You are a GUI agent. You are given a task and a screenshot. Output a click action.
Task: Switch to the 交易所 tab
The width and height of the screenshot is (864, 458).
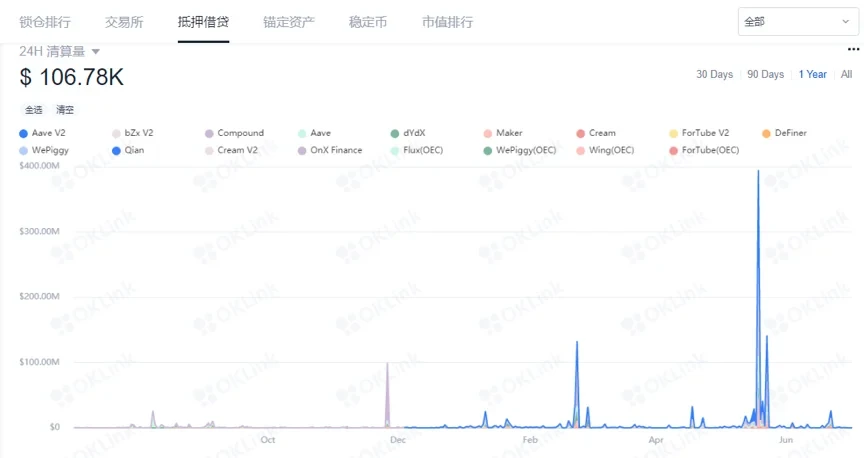click(x=124, y=22)
